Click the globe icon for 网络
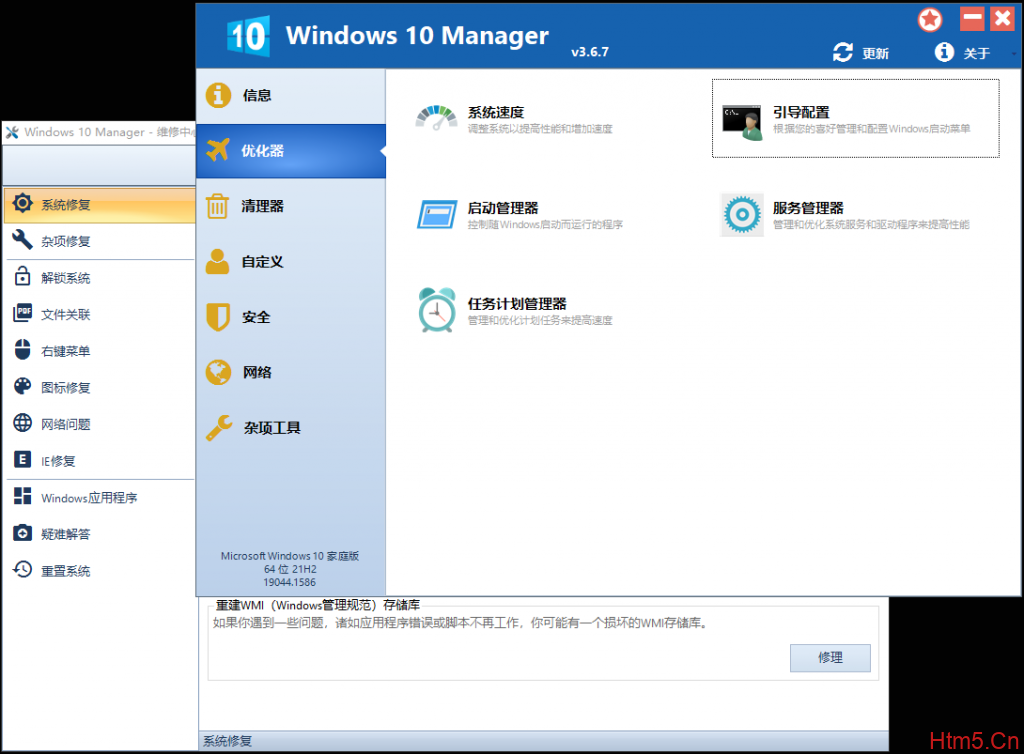 (x=218, y=372)
